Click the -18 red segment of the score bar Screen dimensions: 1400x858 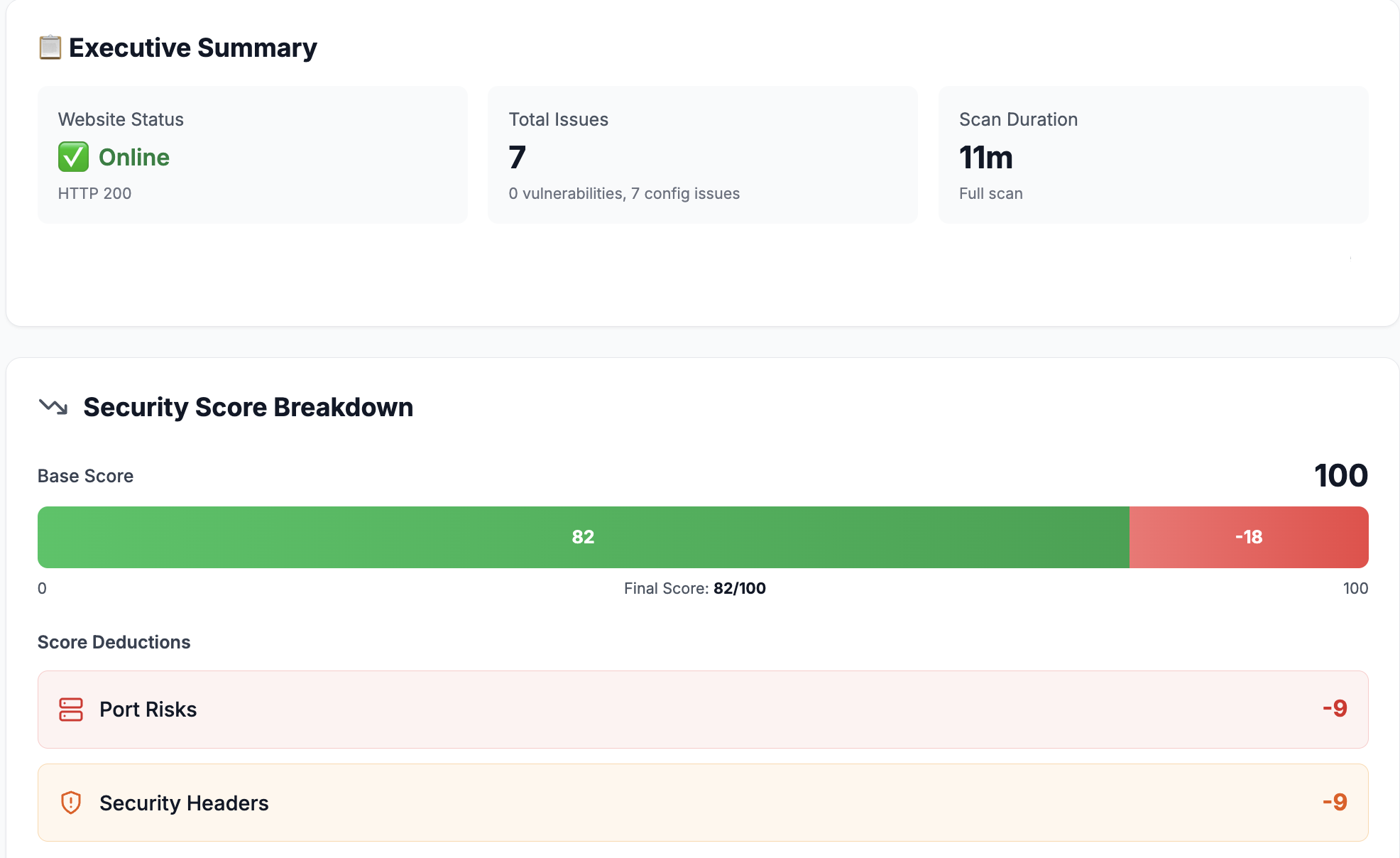(x=1249, y=537)
